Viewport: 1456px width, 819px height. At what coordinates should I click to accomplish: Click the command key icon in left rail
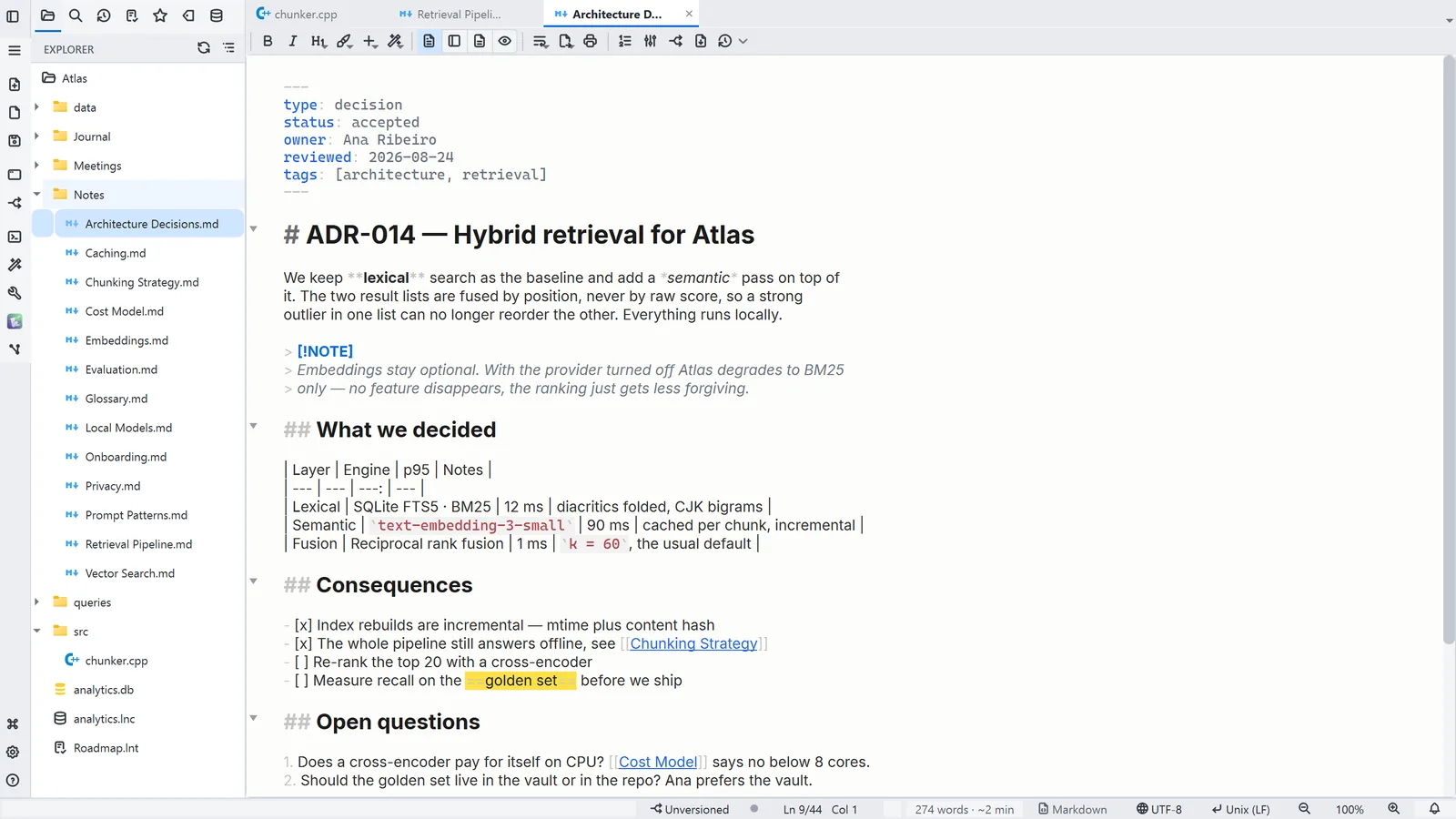tap(13, 724)
